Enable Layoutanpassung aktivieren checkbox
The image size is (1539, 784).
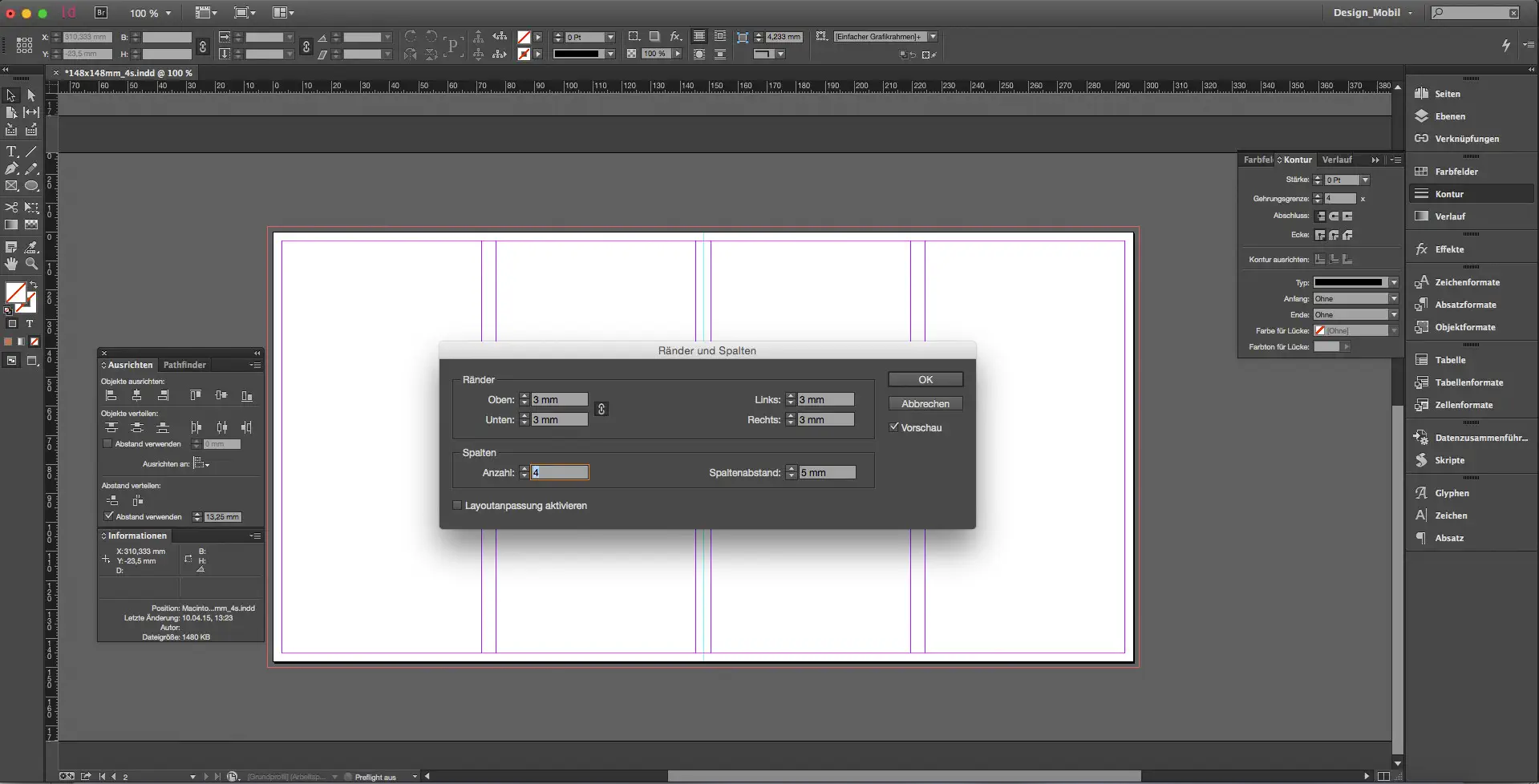pos(457,506)
